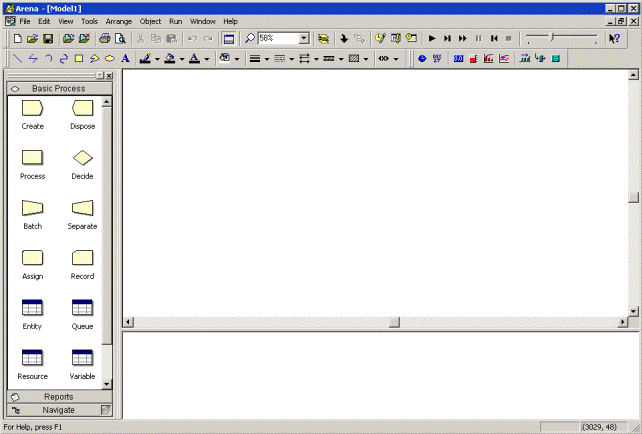
Task: Open the Window menu
Action: [x=203, y=21]
